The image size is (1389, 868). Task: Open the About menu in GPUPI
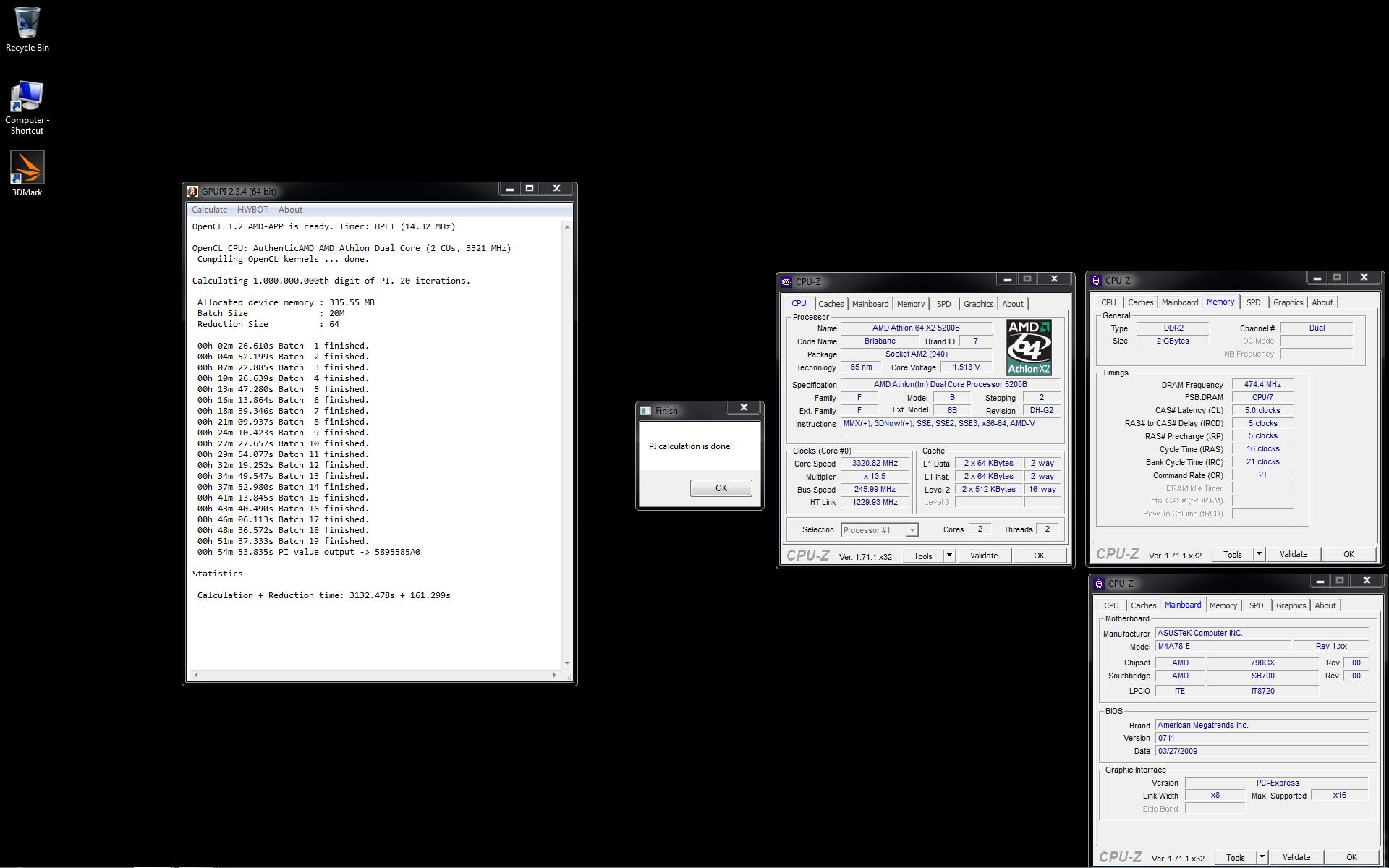(x=290, y=210)
